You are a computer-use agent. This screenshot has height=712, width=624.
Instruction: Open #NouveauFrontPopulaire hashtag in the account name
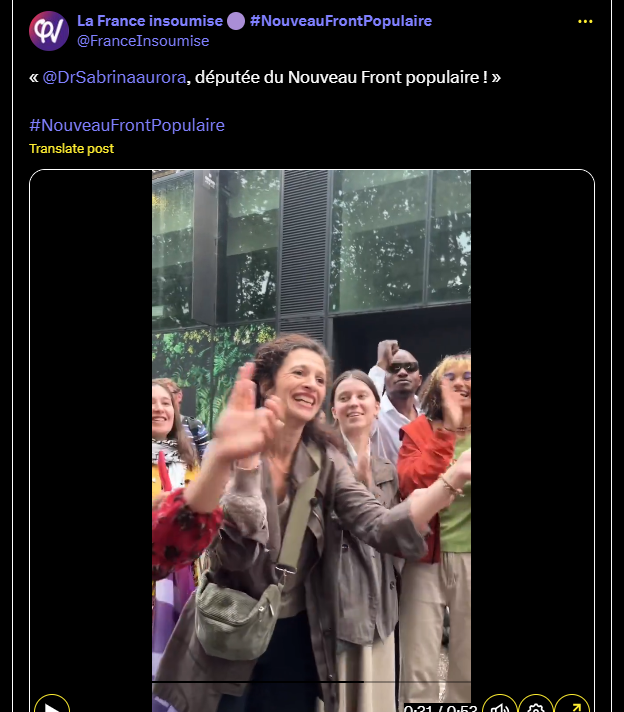click(341, 21)
